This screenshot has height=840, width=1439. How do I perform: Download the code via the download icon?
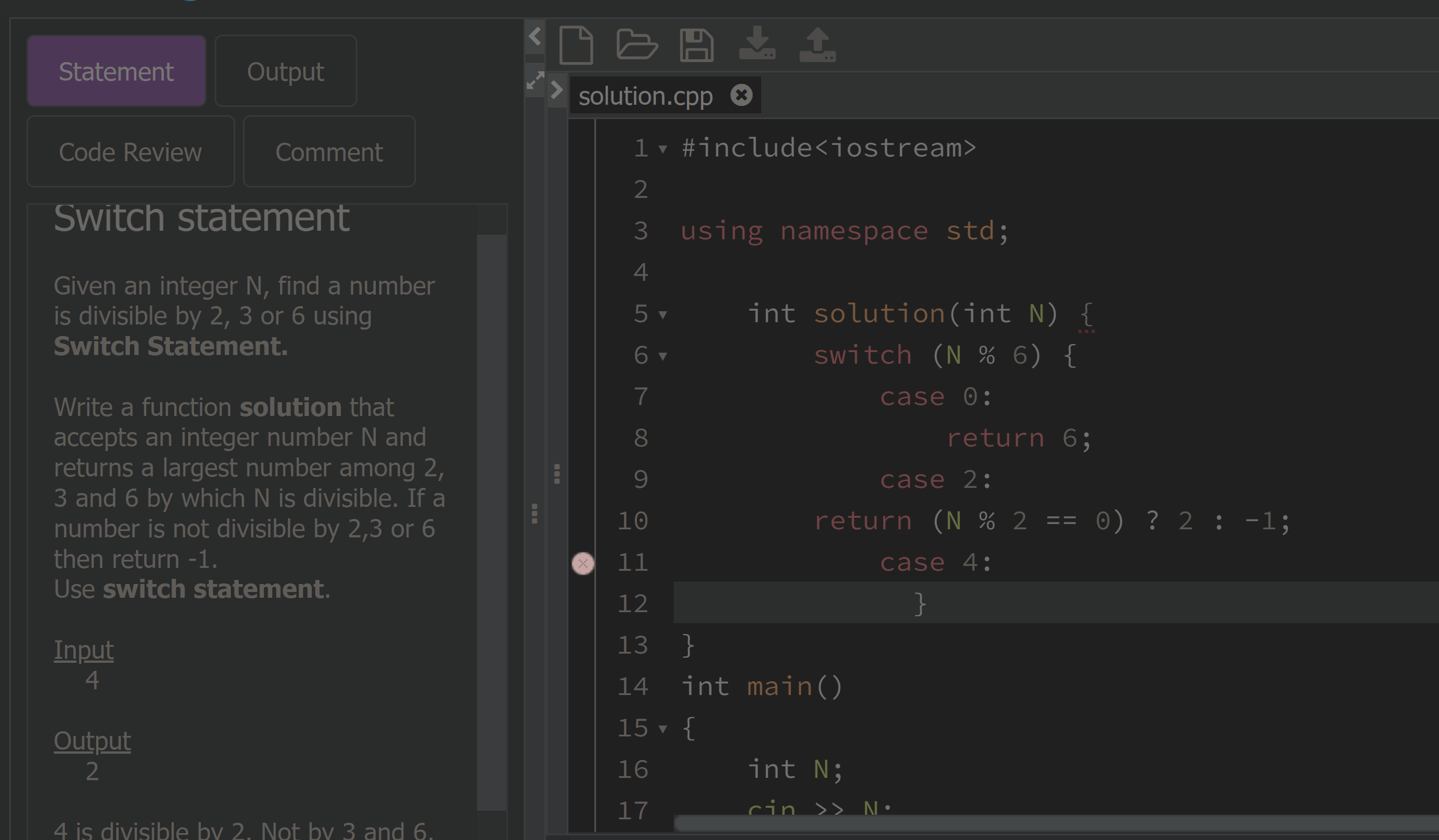(x=758, y=45)
